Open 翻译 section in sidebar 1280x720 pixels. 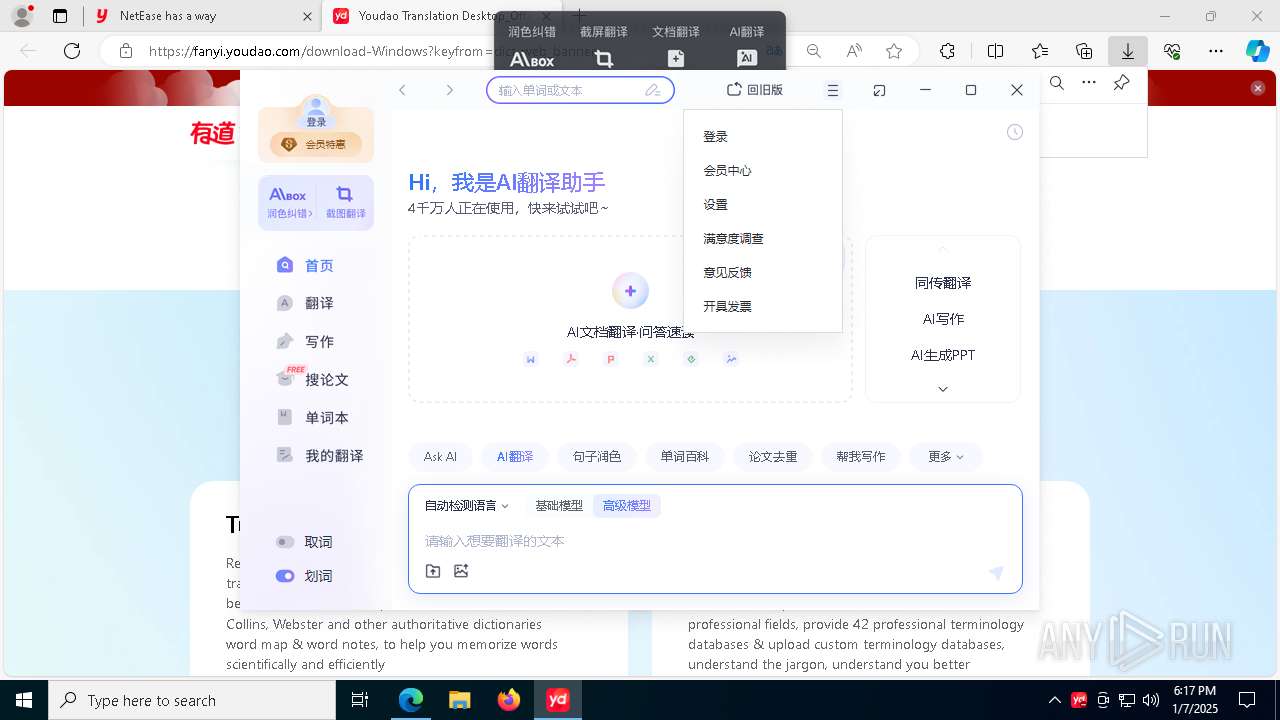pos(305,303)
